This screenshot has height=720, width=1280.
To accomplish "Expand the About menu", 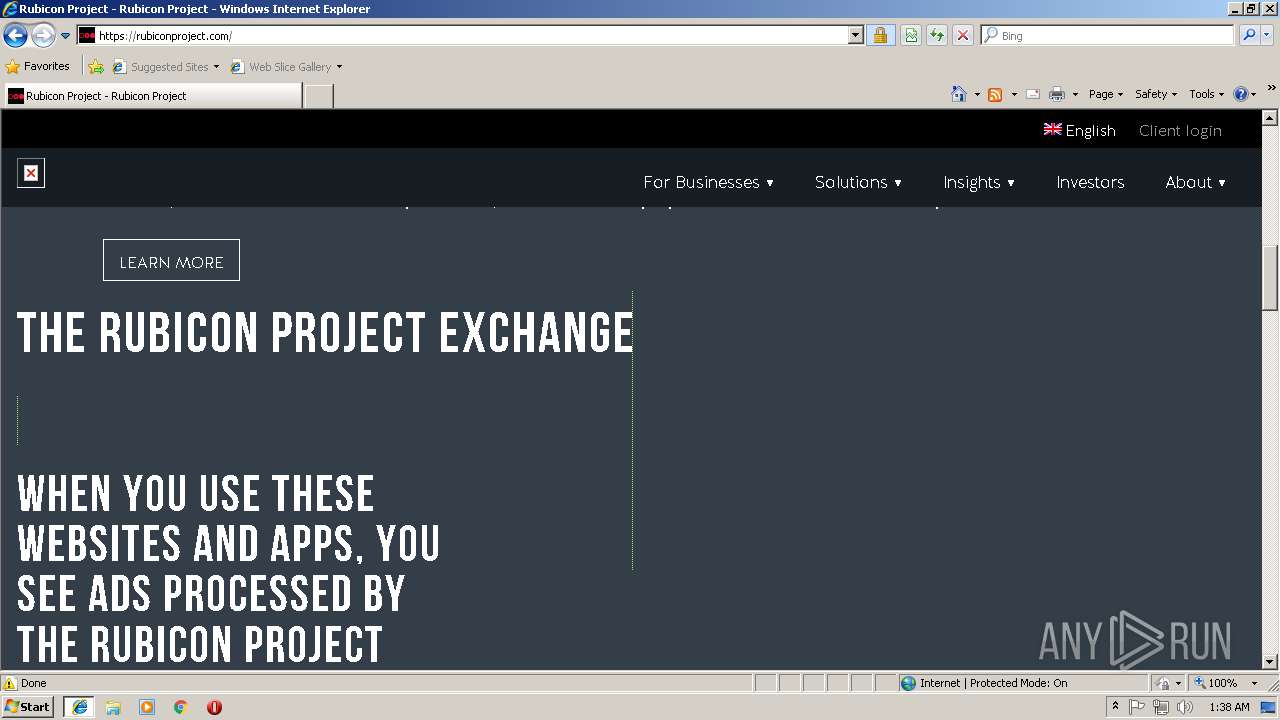I will (x=1195, y=182).
